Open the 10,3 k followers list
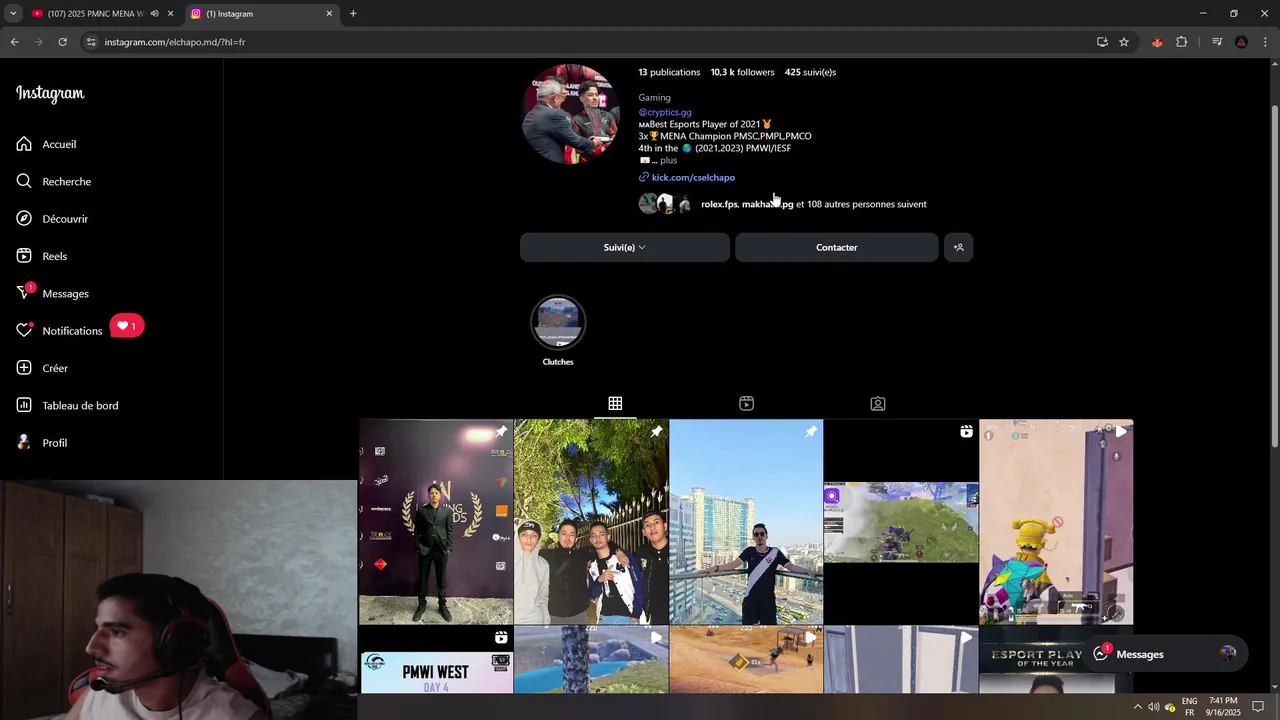This screenshot has width=1280, height=720. coord(742,72)
